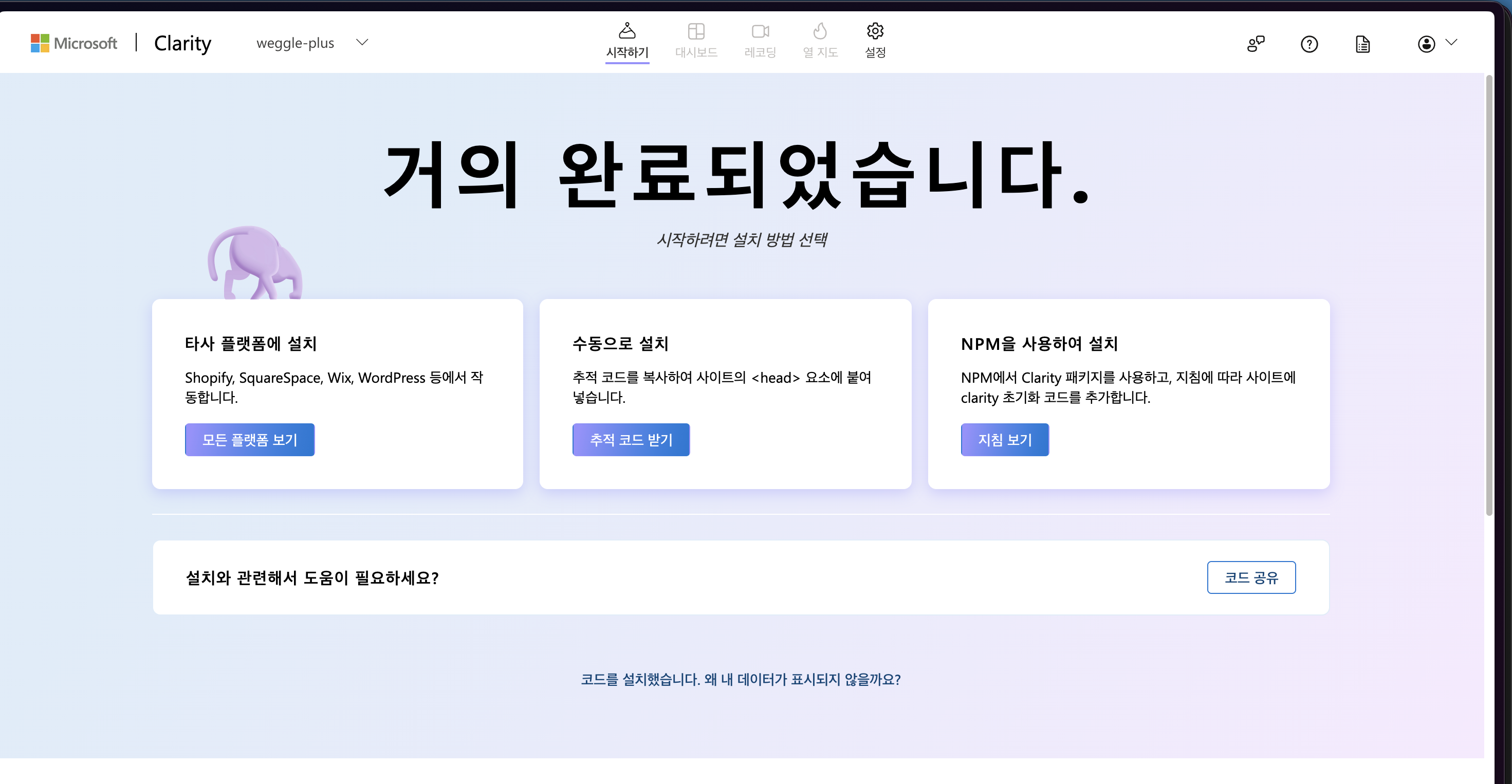1512x784 pixels.
Task: Click the vertical page scrollbar
Action: click(1489, 293)
